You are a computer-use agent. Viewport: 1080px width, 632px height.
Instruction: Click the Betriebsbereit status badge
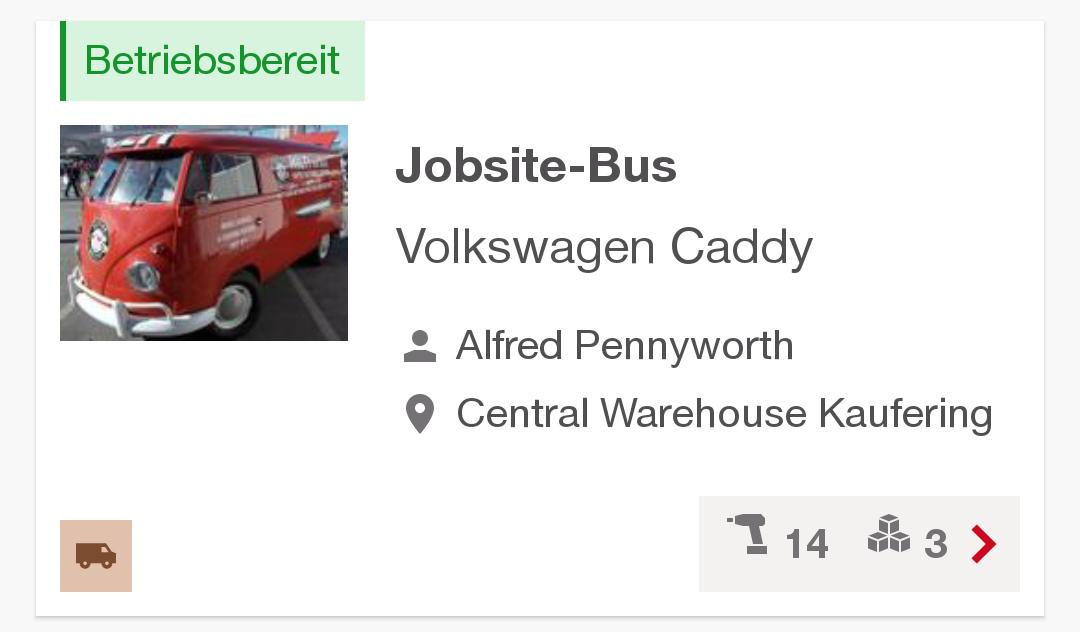(x=213, y=61)
